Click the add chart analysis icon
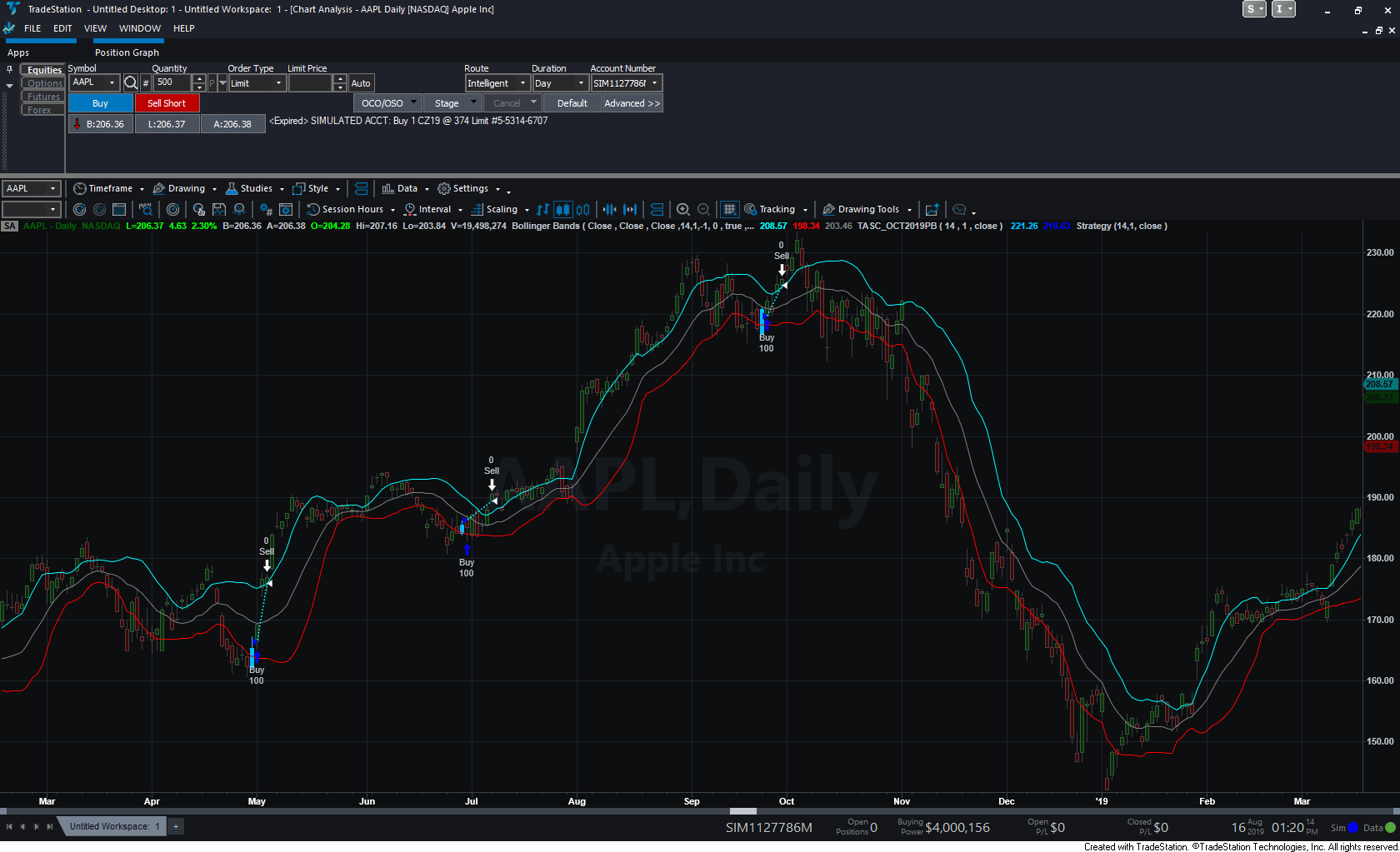1400x852 pixels. point(932,210)
